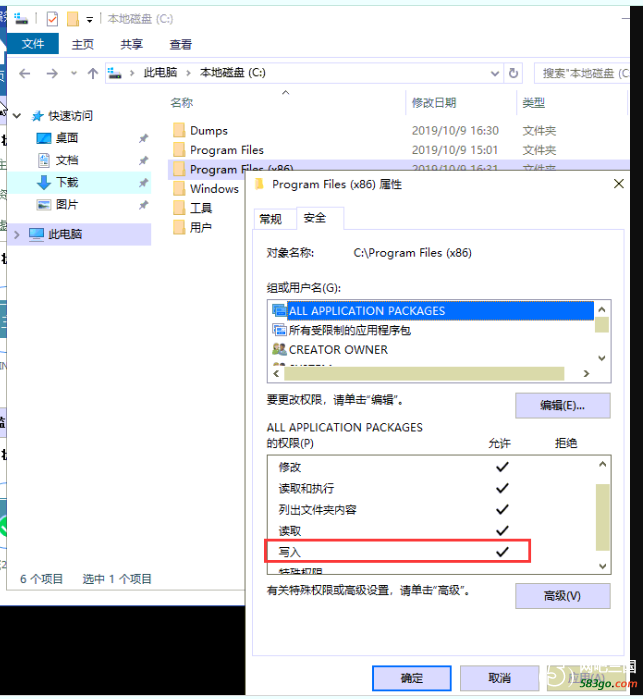Click the 高级(V) button
Viewport: 643px width, 699px height.
tap(562, 596)
